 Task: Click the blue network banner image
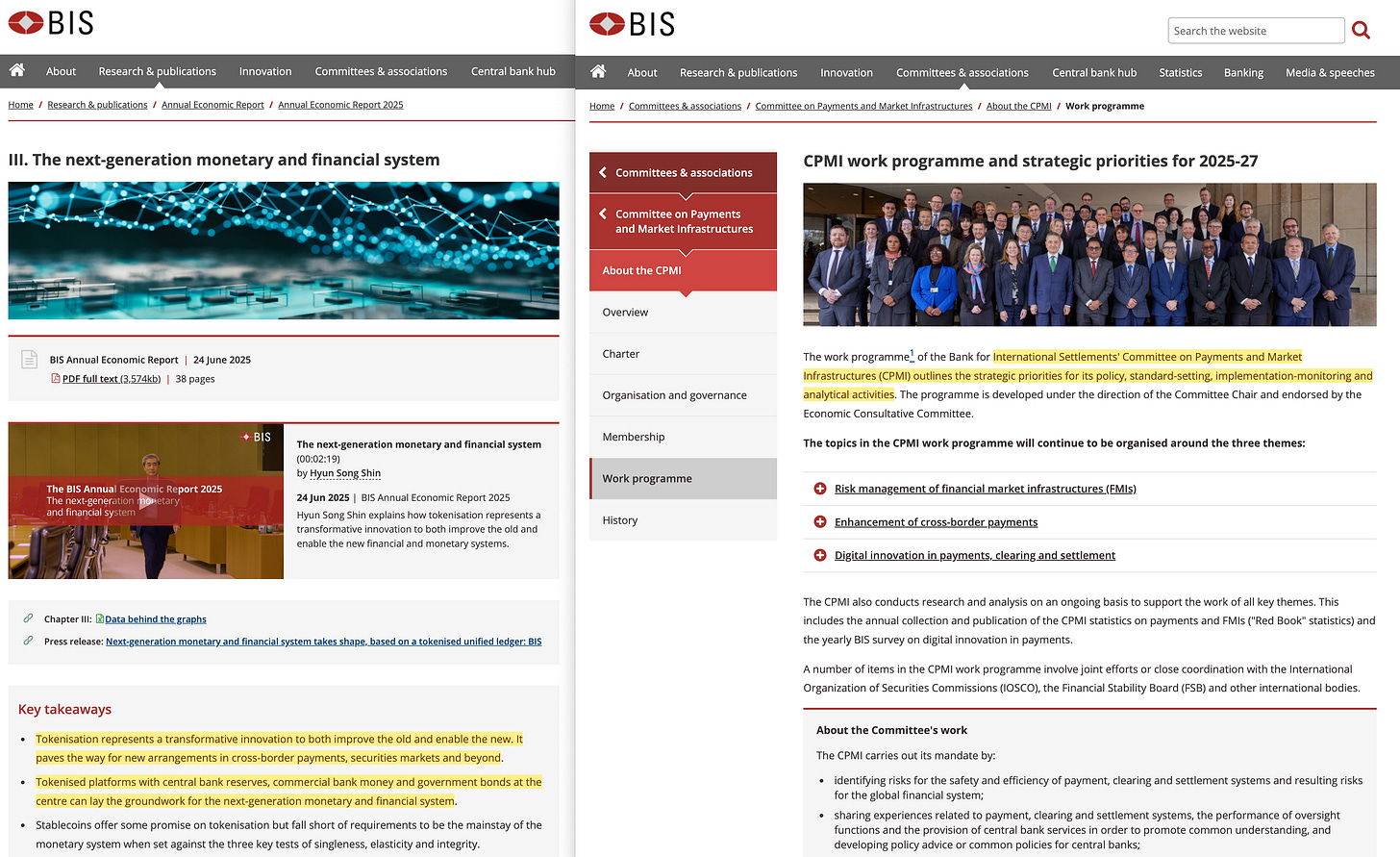click(284, 251)
